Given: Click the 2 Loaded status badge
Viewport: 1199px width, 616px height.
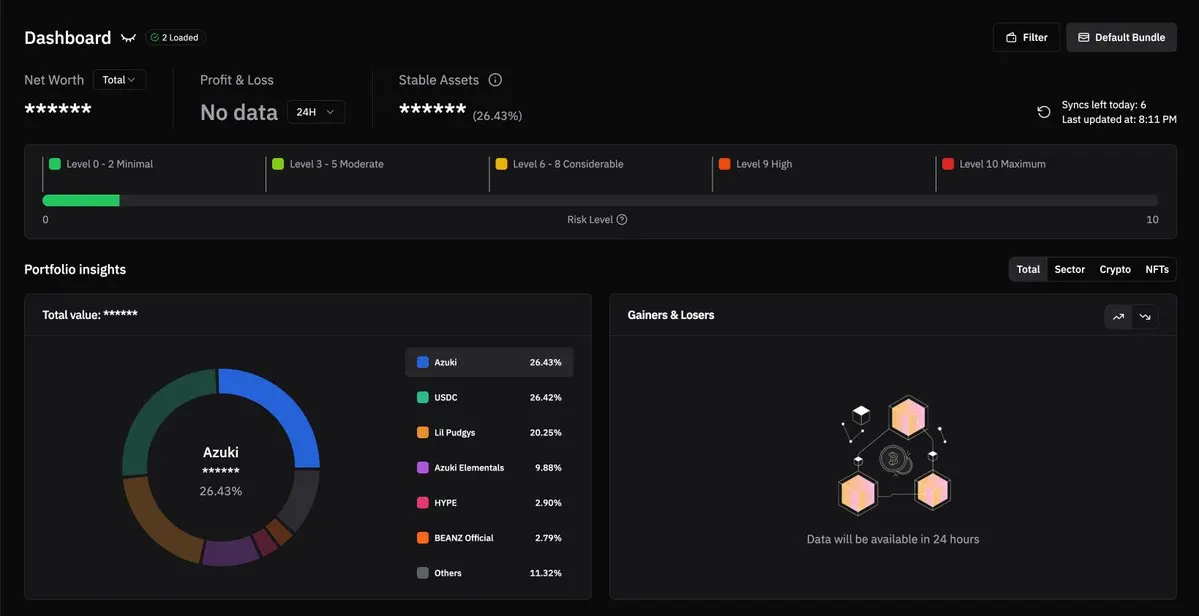Looking at the screenshot, I should coord(175,37).
